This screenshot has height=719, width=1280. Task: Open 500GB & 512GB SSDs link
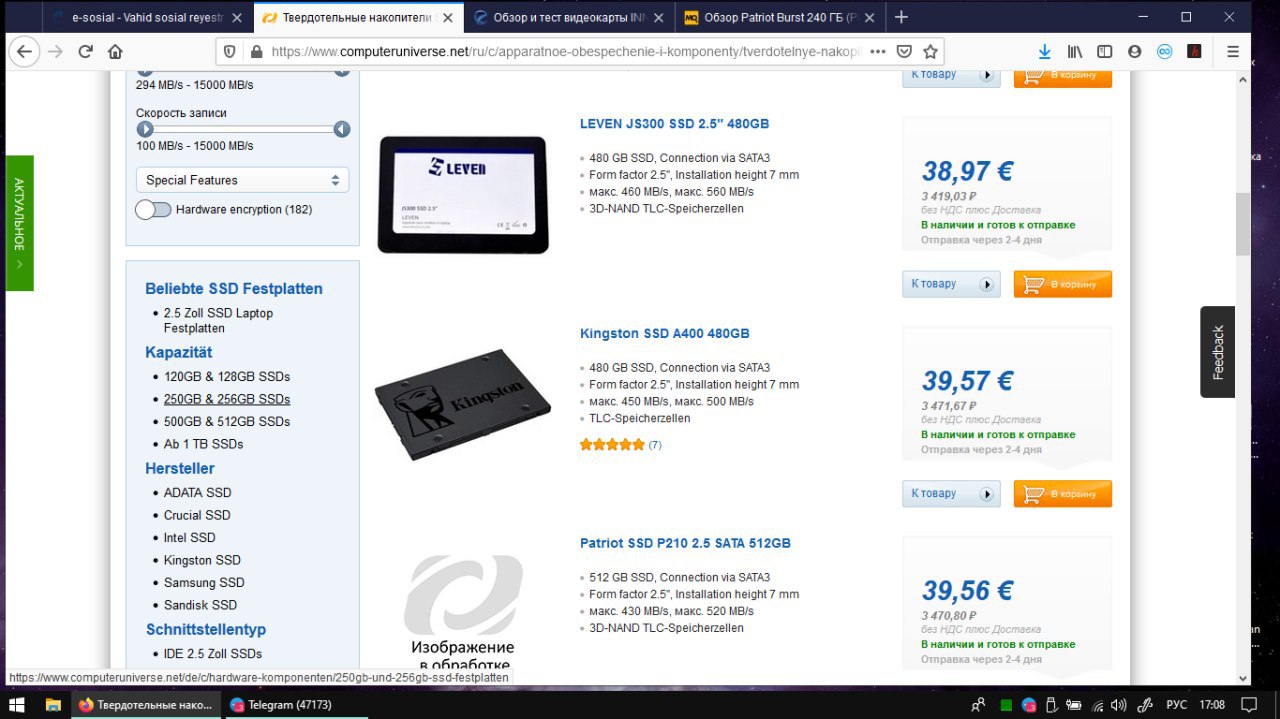point(227,422)
